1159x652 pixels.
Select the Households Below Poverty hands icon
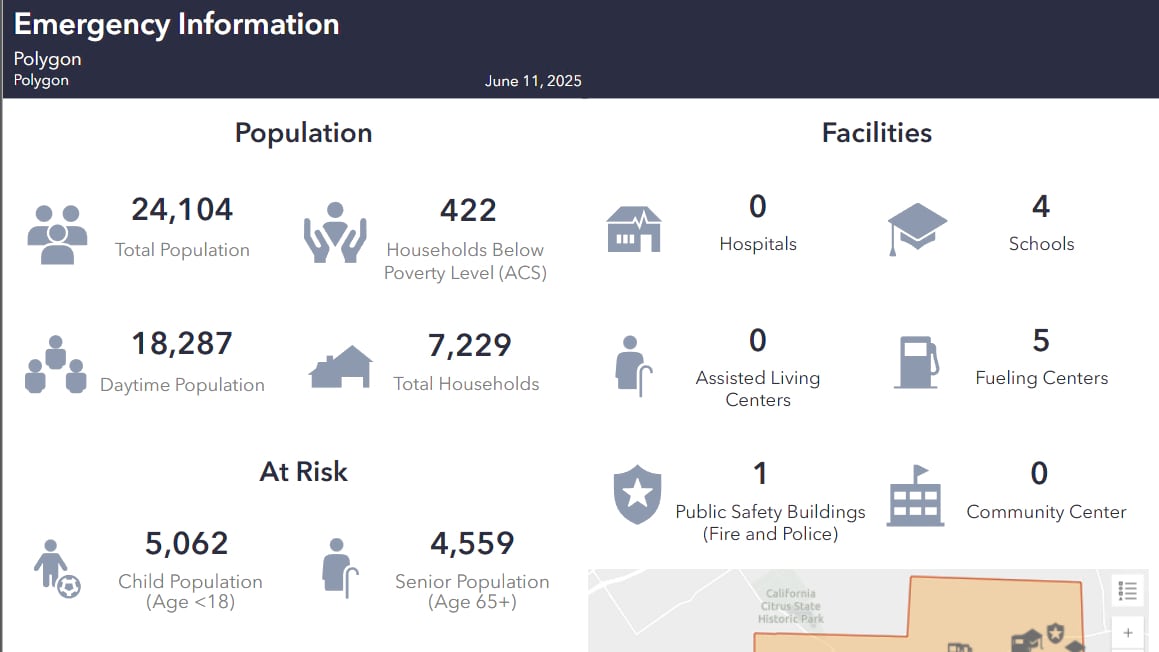(335, 230)
